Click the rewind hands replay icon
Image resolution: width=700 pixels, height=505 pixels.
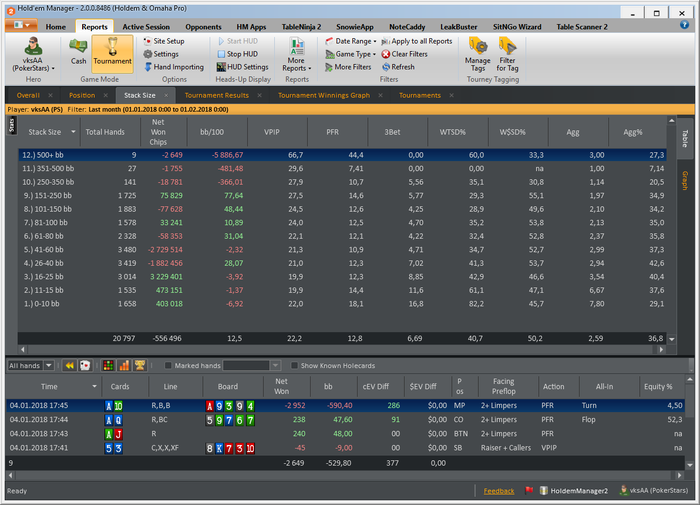point(70,366)
